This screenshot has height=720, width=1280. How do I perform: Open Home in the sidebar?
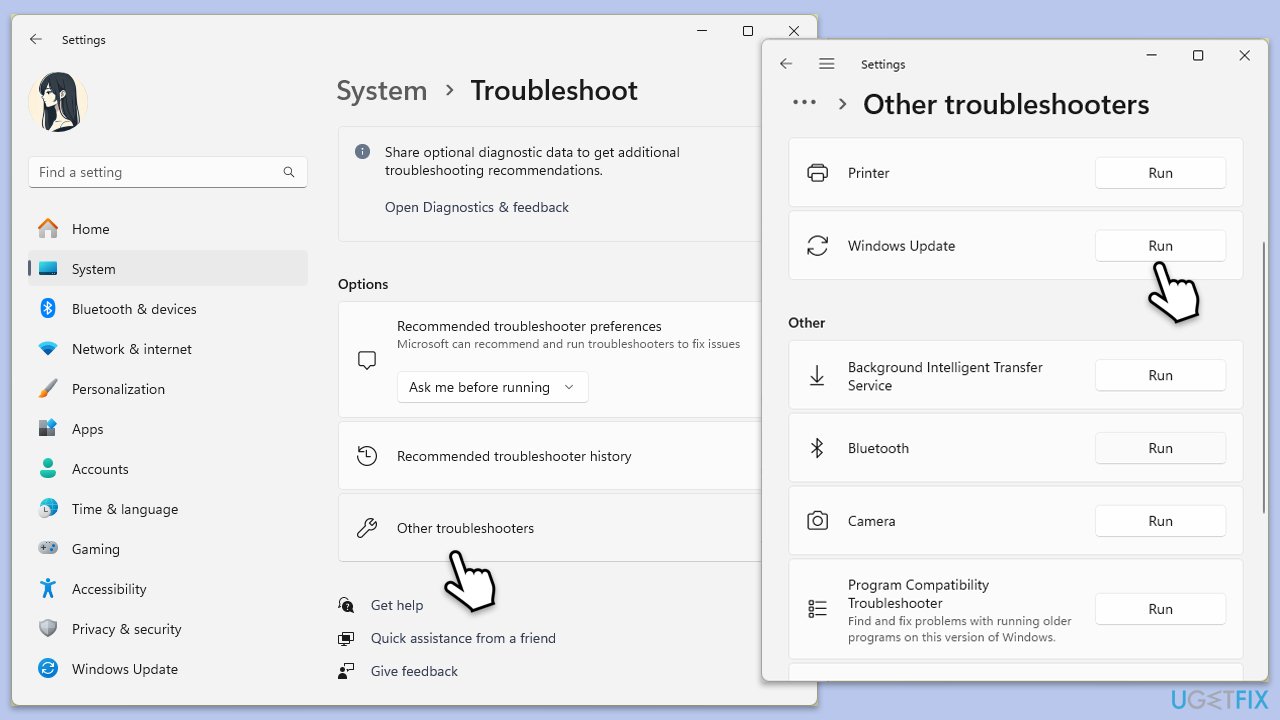click(x=168, y=229)
